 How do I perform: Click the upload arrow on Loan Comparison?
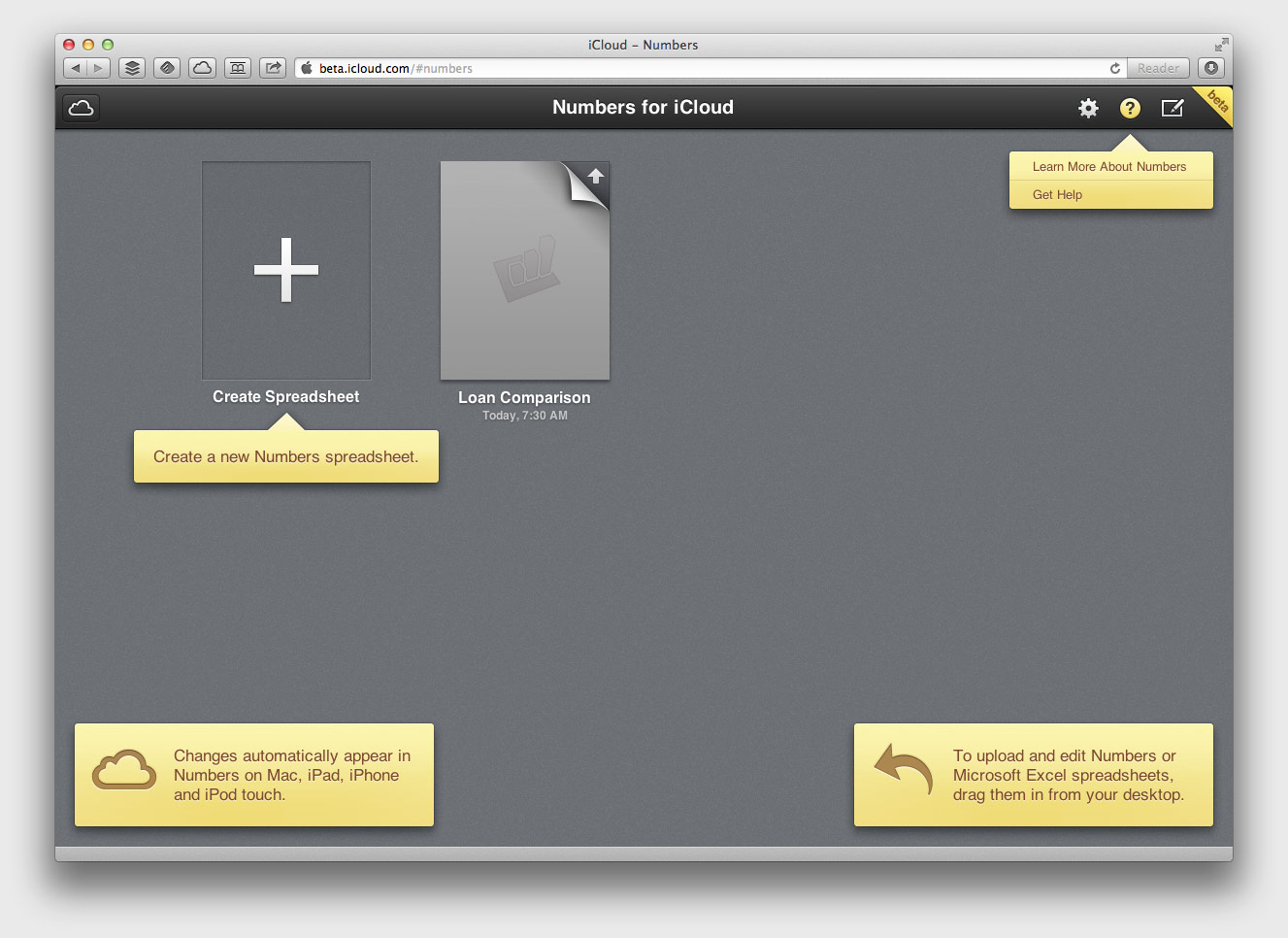click(596, 176)
